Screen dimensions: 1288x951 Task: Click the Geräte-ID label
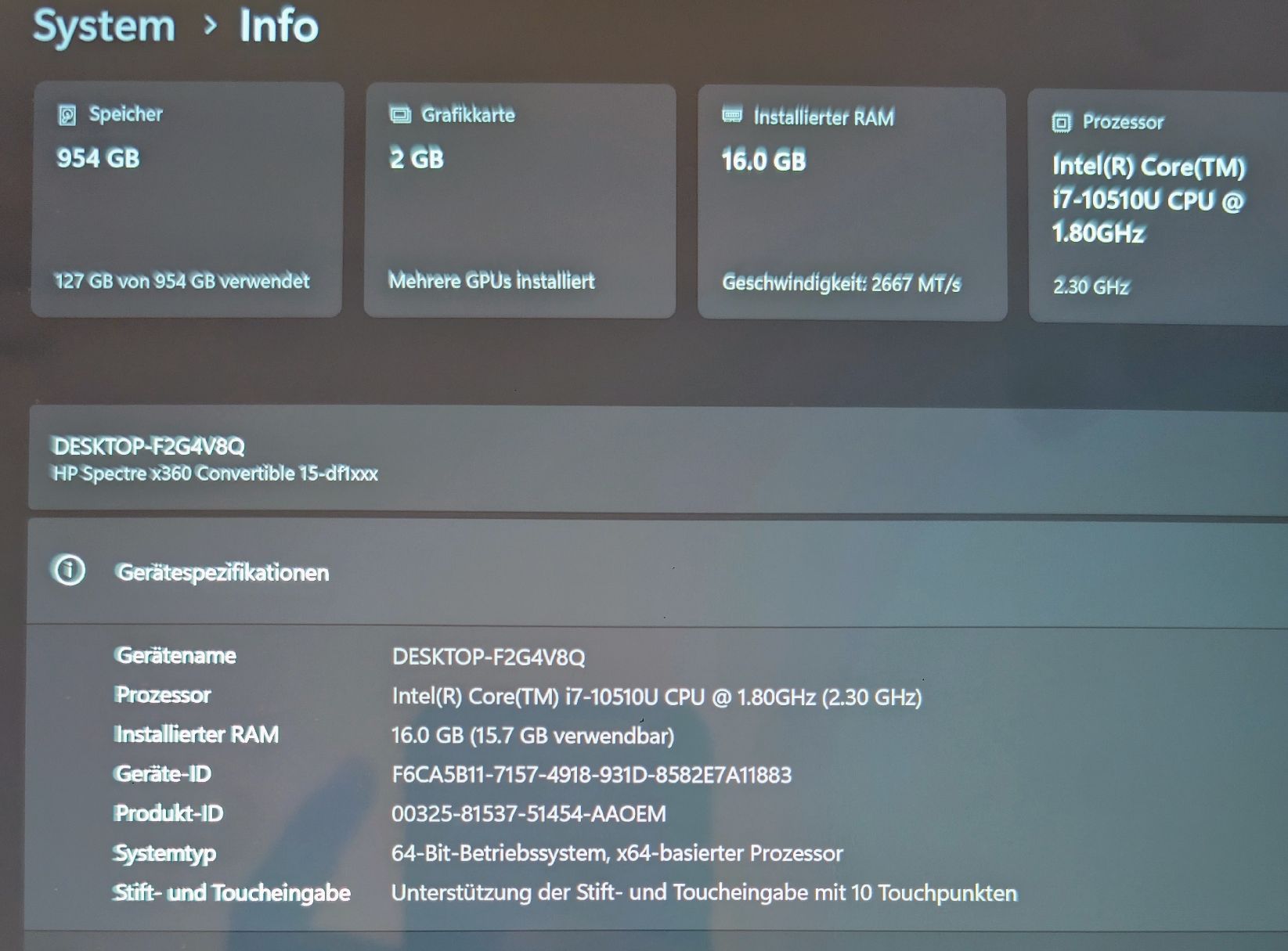point(163,774)
